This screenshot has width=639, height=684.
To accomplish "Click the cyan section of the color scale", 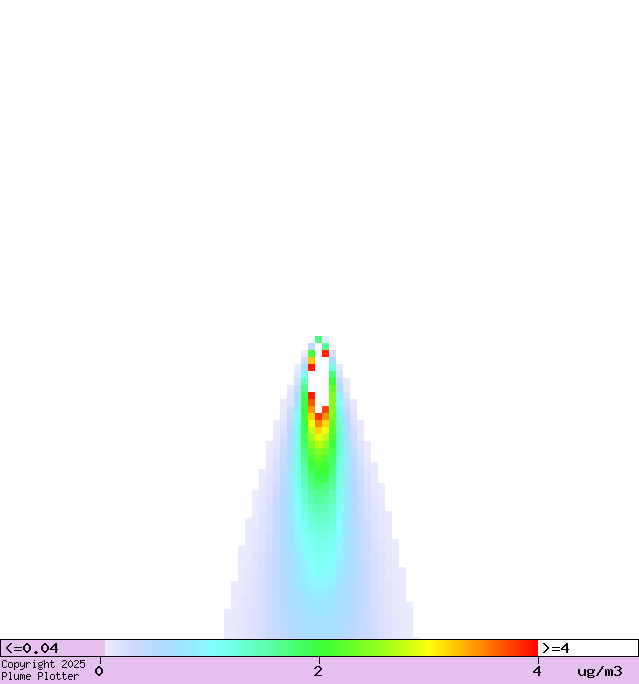I will point(212,648).
